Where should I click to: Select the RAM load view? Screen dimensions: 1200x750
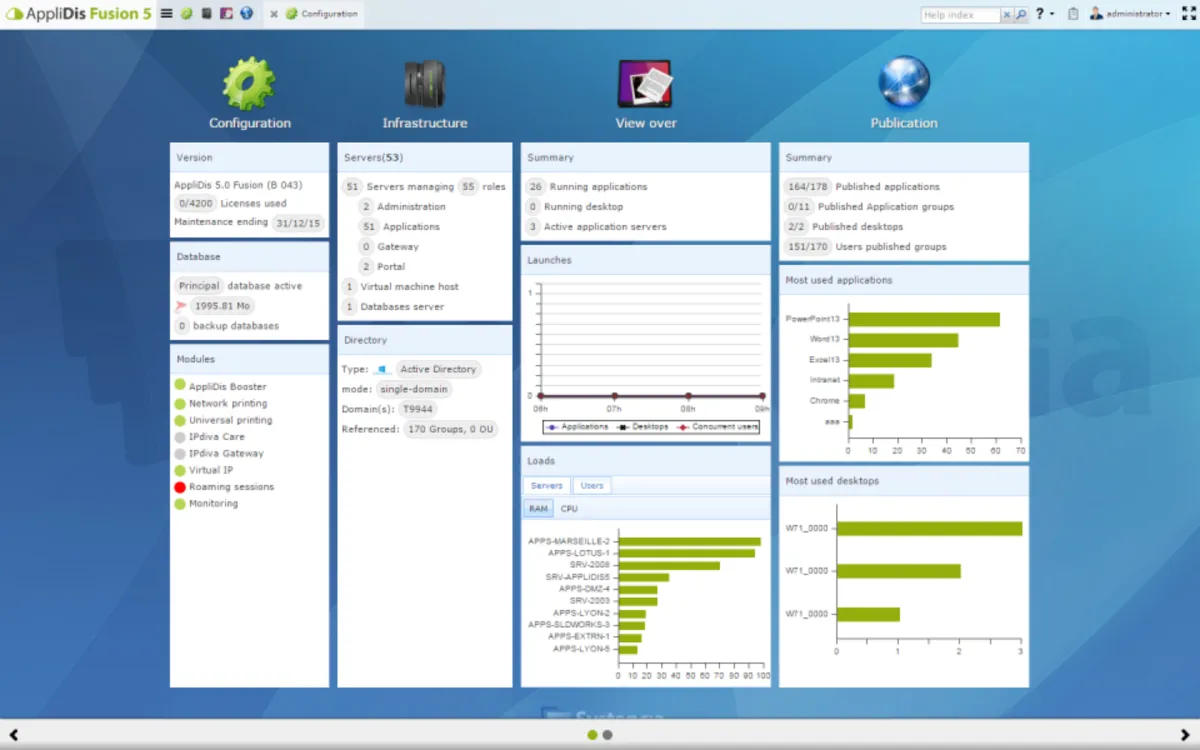click(x=538, y=509)
